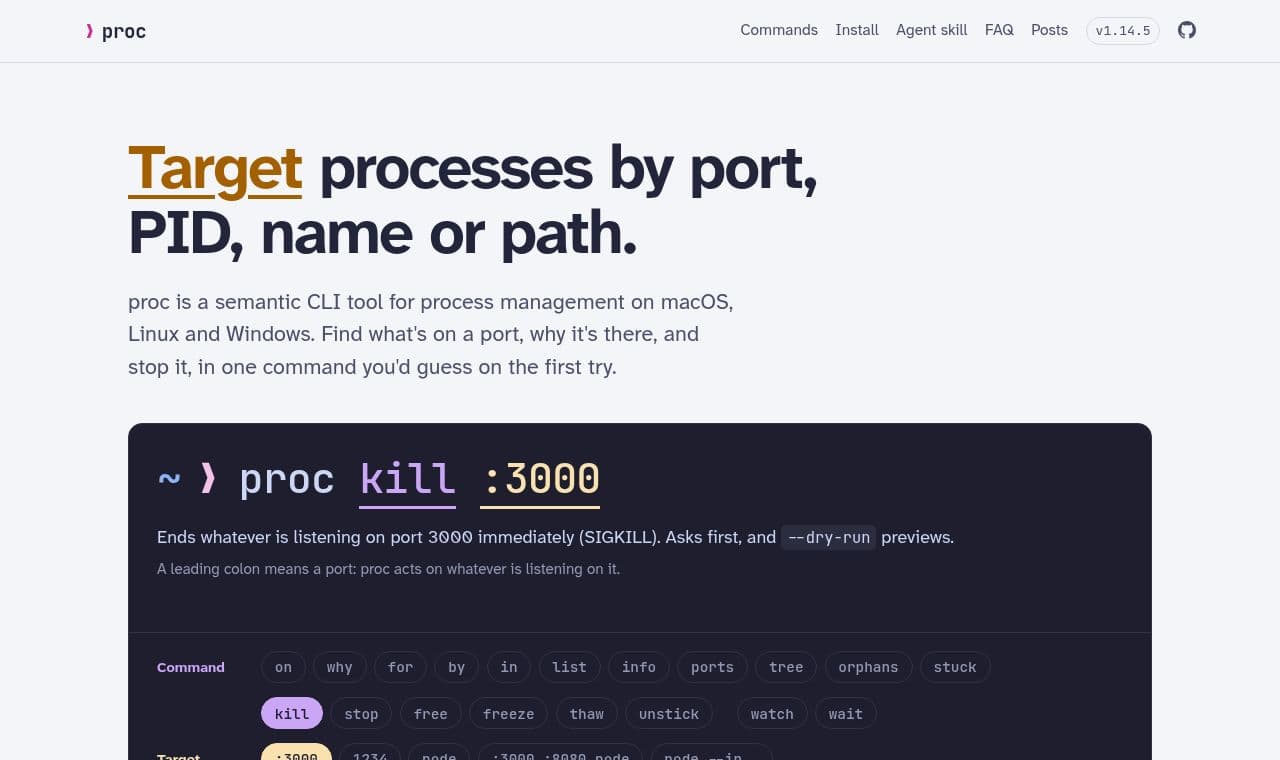The image size is (1280, 760).
Task: Click ':3000' in the terminal command line
Action: [x=541, y=479]
